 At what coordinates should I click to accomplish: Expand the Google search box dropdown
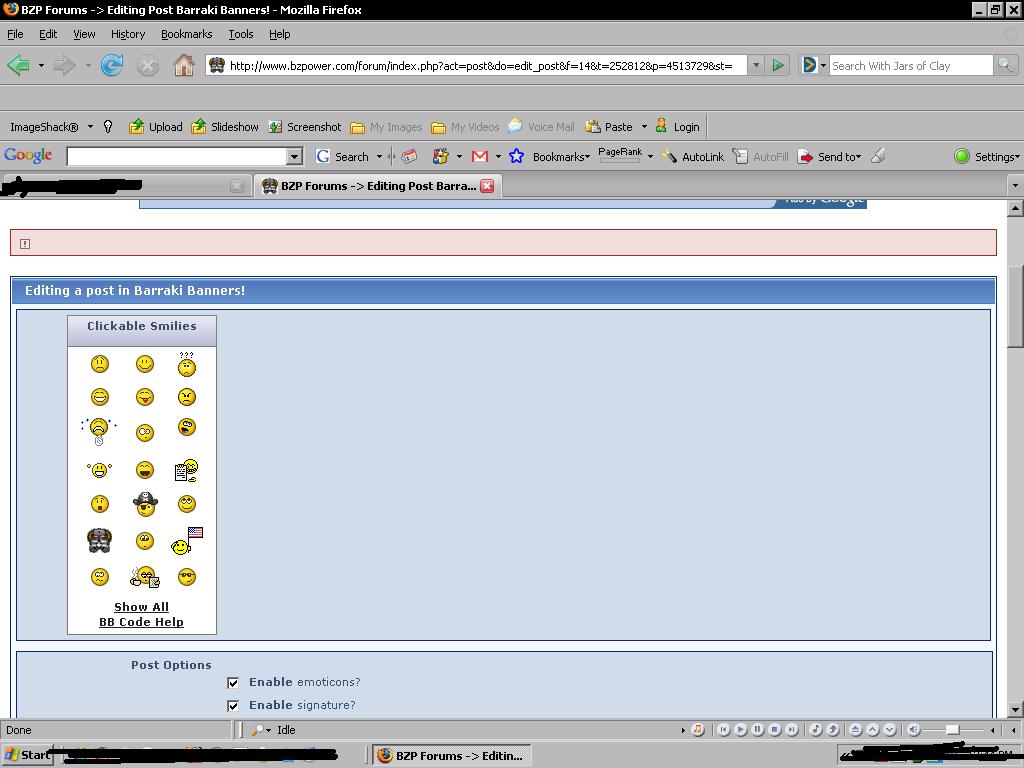295,157
